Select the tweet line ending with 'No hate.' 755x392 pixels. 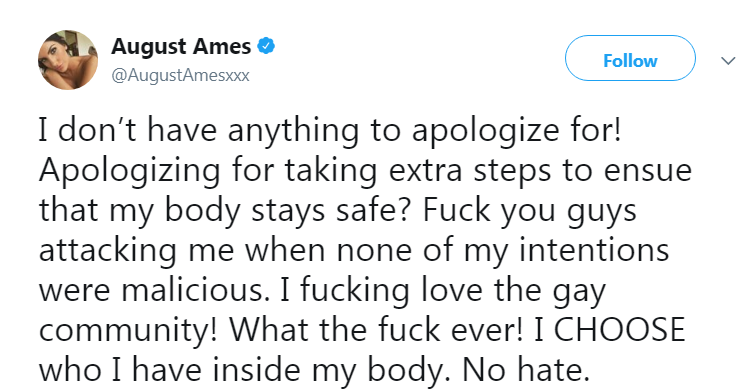click(x=314, y=370)
